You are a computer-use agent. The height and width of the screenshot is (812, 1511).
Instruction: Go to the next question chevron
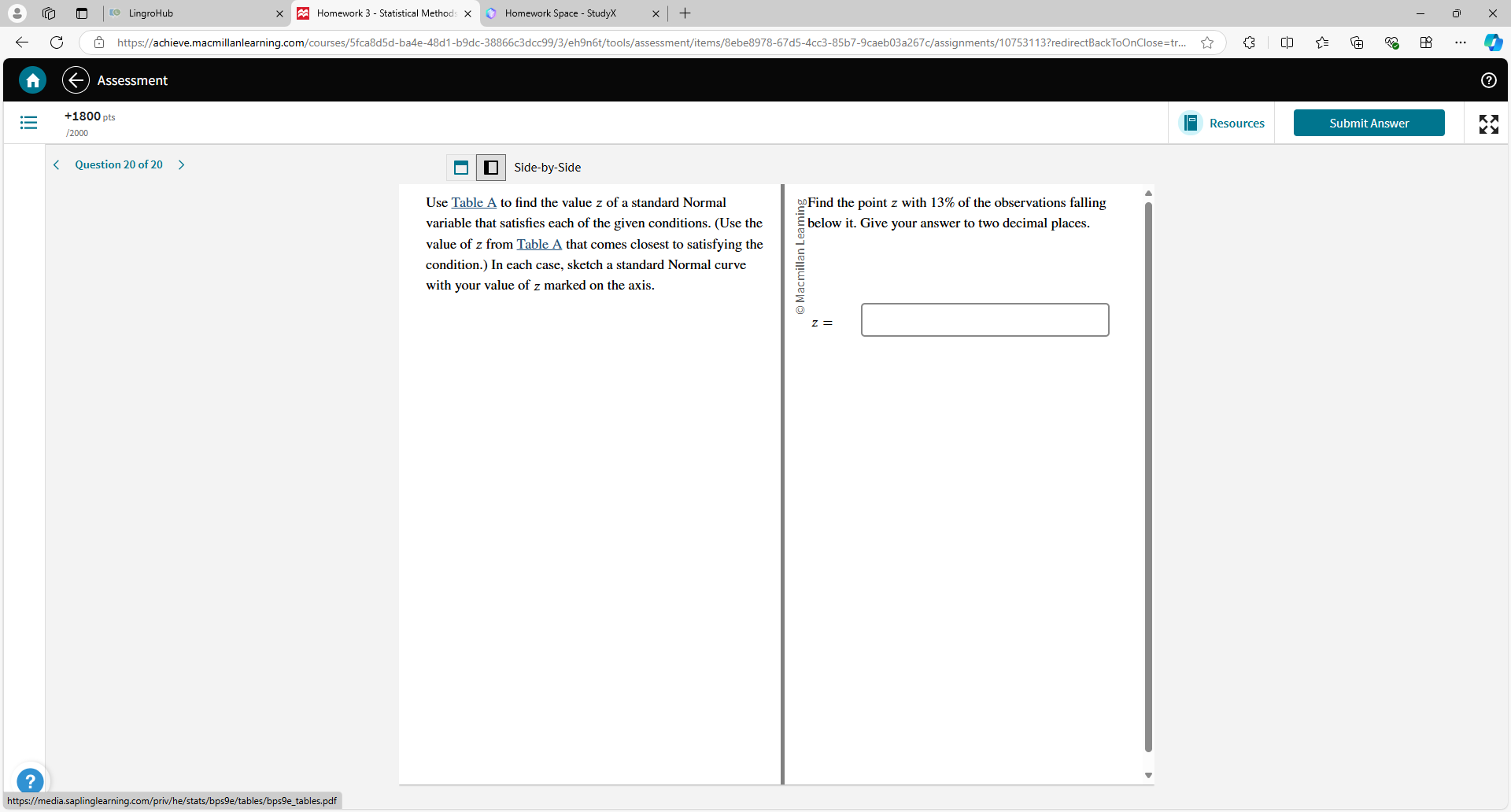(182, 165)
